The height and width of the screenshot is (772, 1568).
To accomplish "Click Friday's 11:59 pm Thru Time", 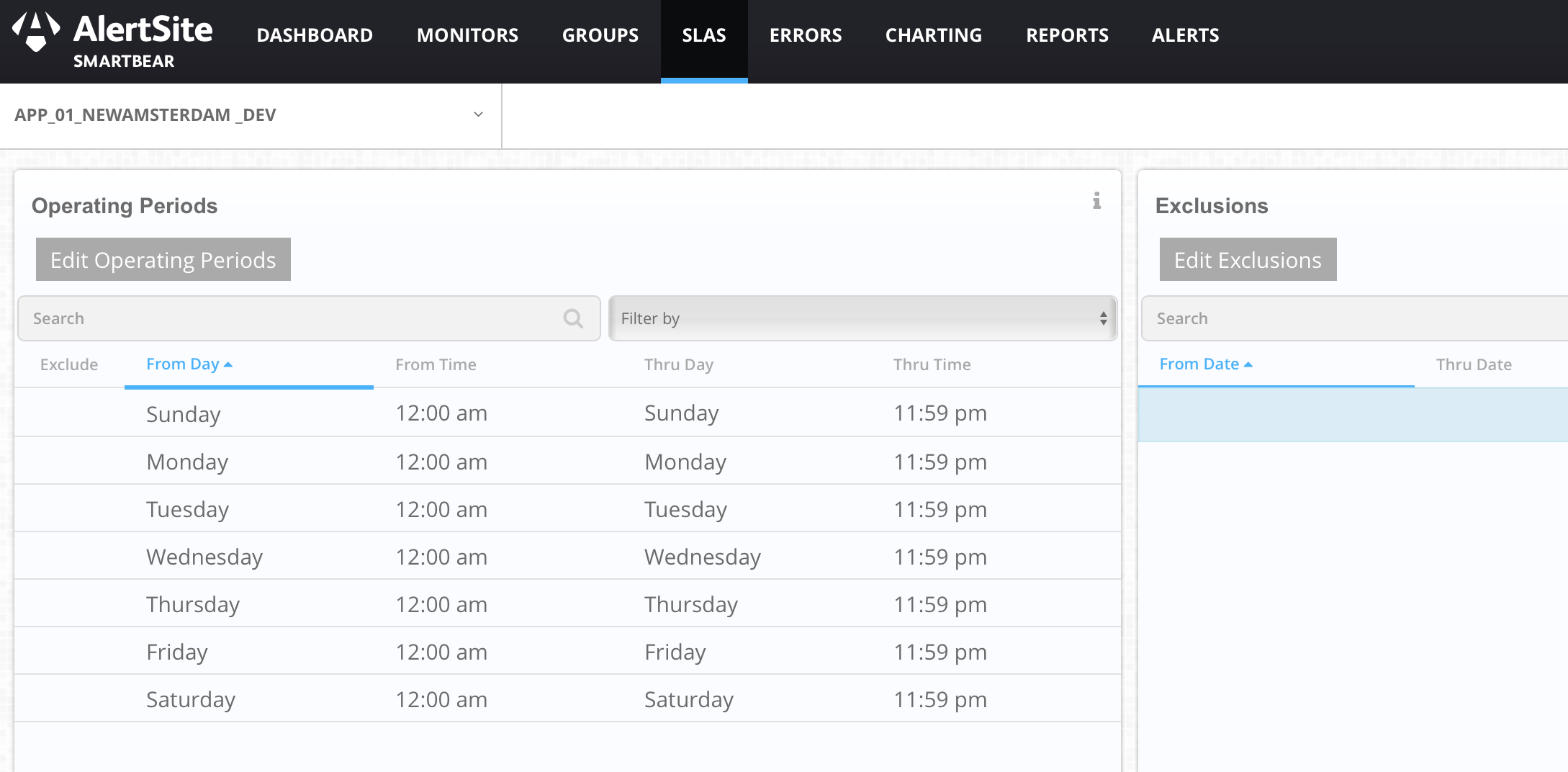I will pyautogui.click(x=940, y=652).
